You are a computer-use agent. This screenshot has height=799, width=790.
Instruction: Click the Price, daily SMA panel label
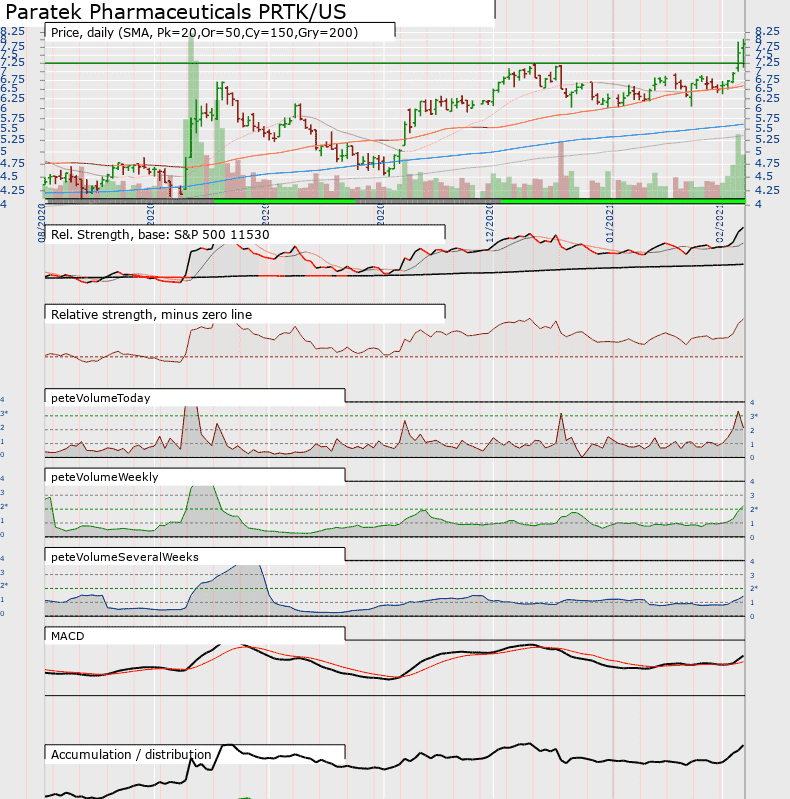point(204,33)
